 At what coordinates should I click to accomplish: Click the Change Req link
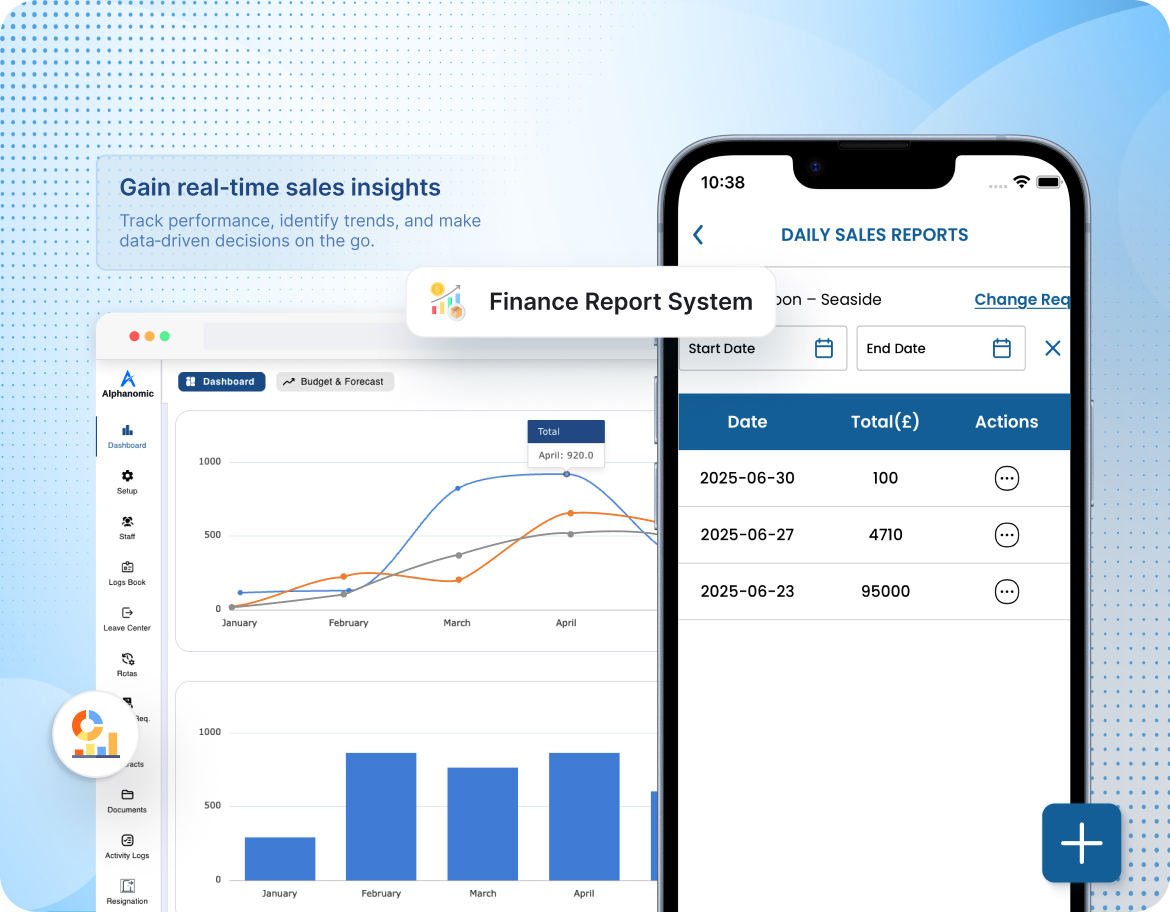(1022, 299)
